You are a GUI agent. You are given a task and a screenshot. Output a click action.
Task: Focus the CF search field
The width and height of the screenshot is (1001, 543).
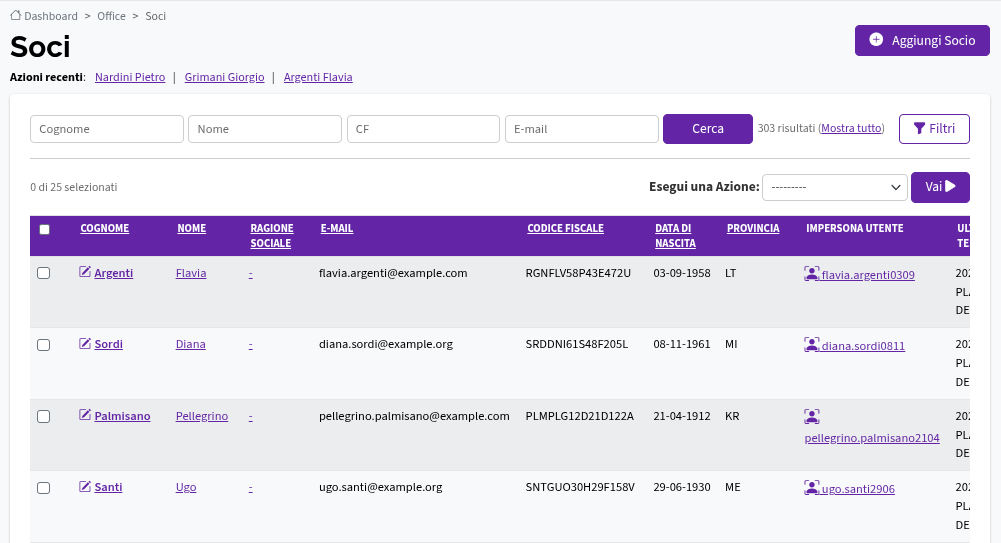(423, 129)
